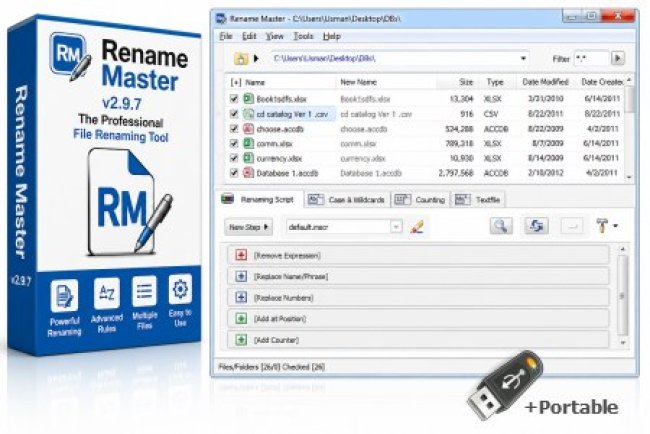Click size value 13,304
The image size is (650, 434).
(461, 99)
